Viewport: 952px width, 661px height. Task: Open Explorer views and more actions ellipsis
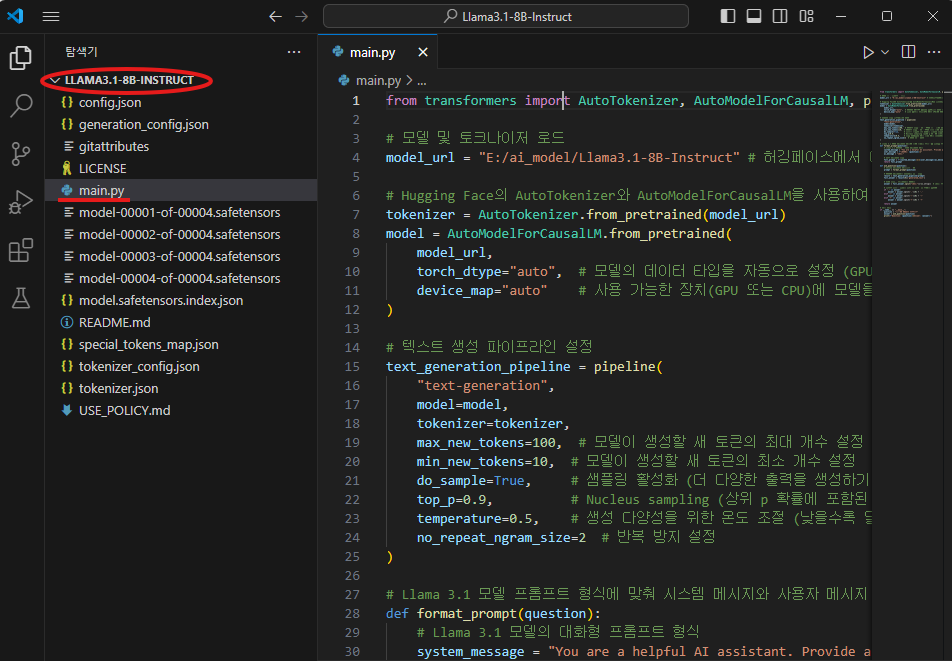click(294, 52)
